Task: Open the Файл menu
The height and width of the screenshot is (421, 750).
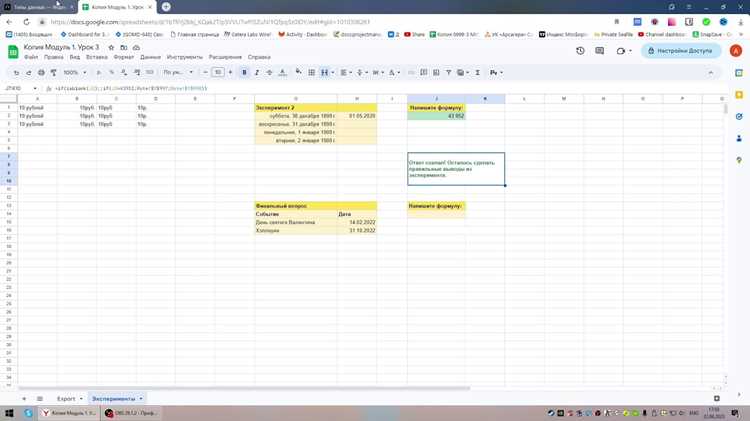Action: (x=31, y=57)
